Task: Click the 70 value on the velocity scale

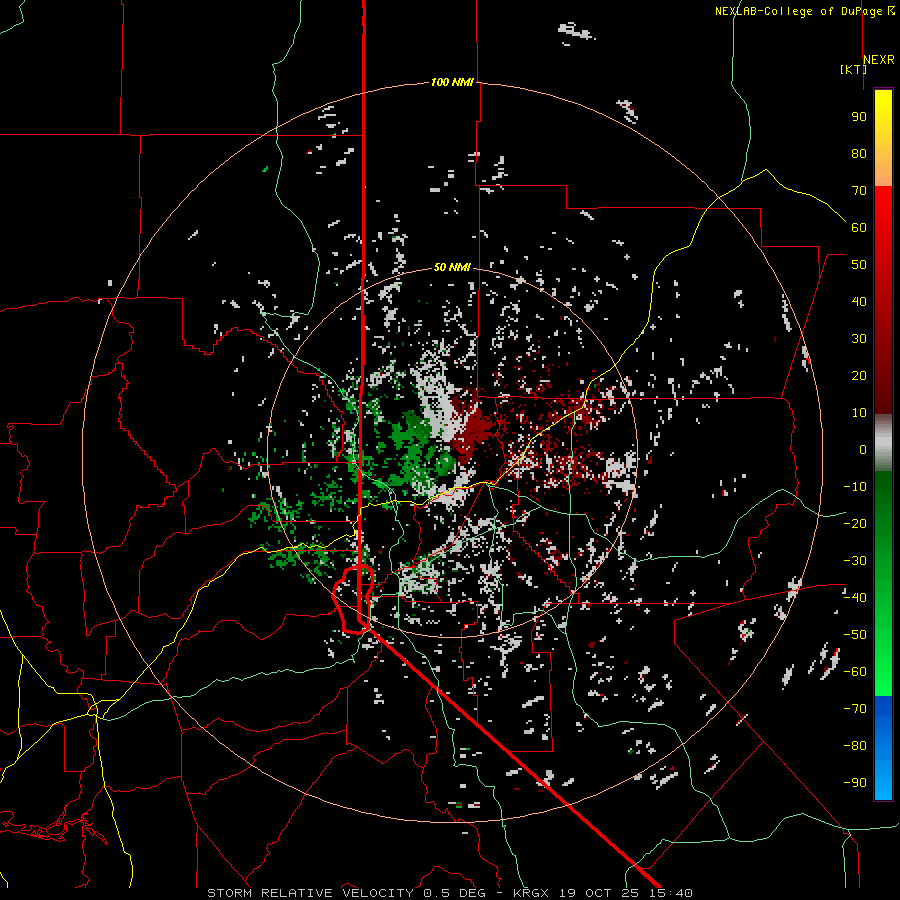Action: [859, 191]
